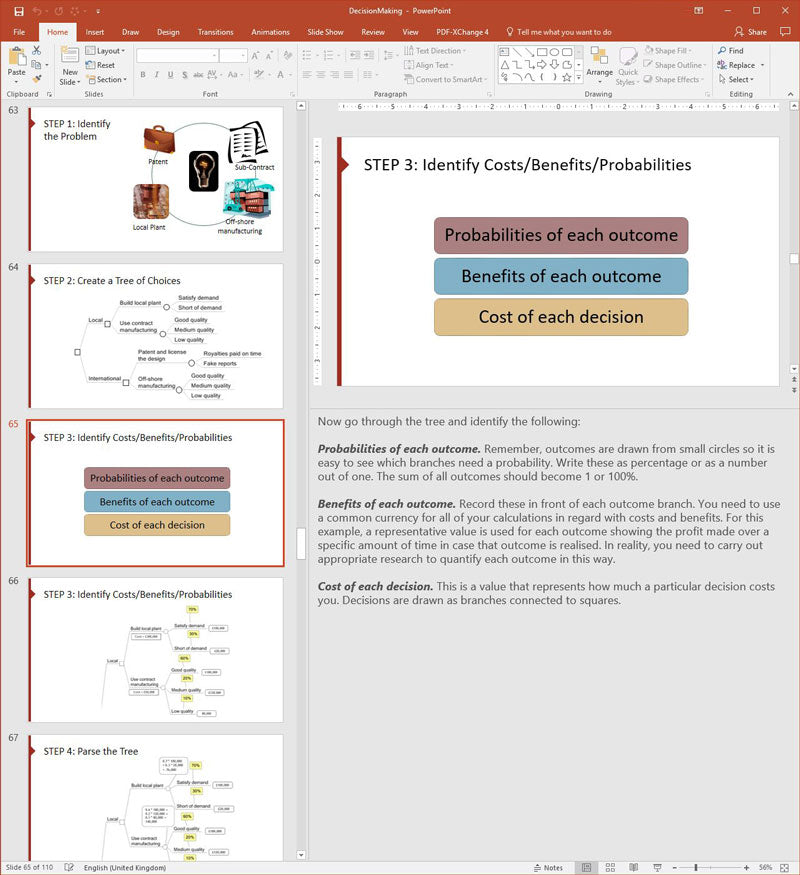
Task: Toggle Underline formatting
Action: point(170,74)
